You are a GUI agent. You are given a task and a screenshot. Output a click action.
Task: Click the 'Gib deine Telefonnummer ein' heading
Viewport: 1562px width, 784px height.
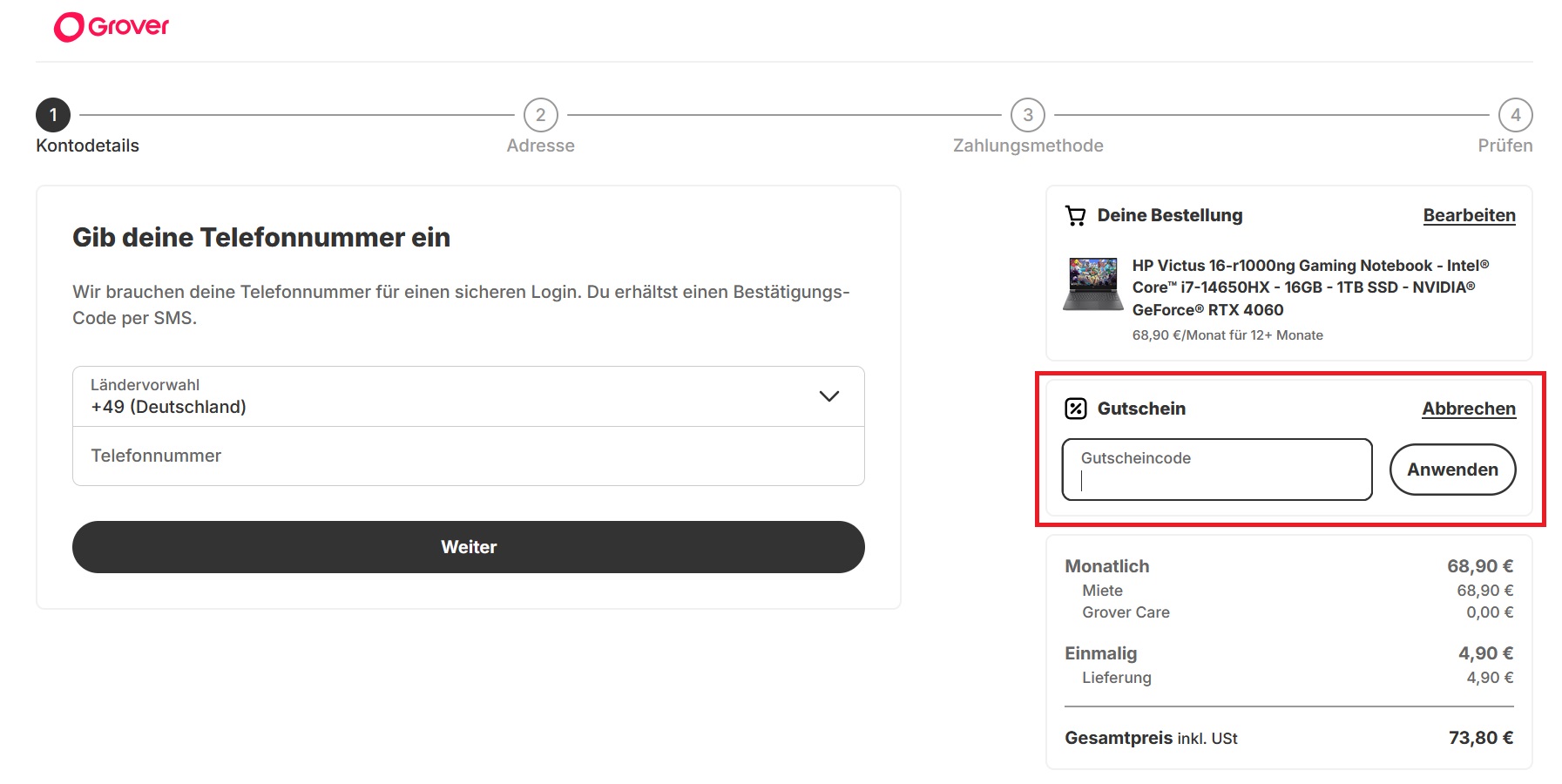261,237
